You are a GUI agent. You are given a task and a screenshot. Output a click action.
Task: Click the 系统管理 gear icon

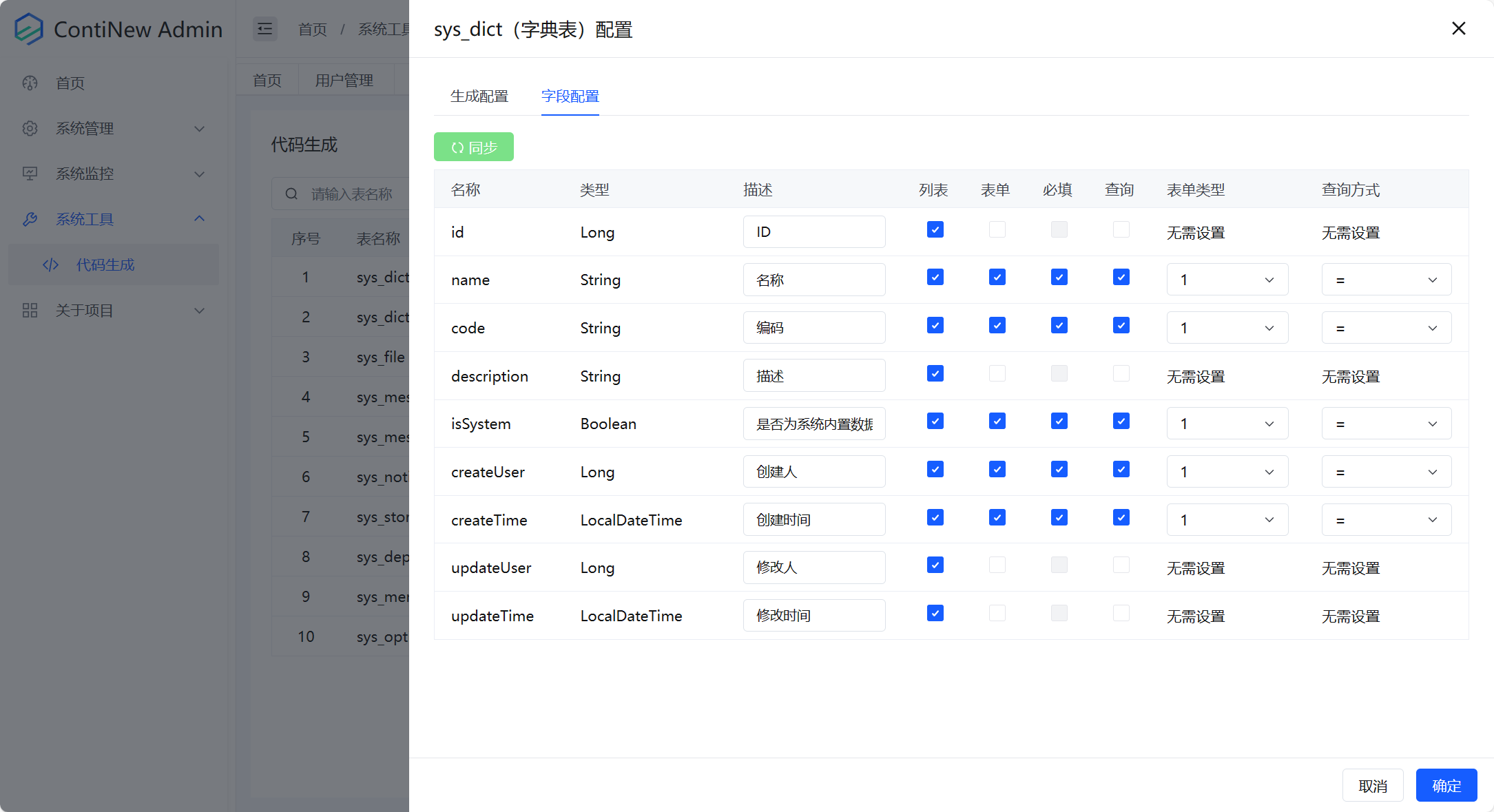coord(30,128)
